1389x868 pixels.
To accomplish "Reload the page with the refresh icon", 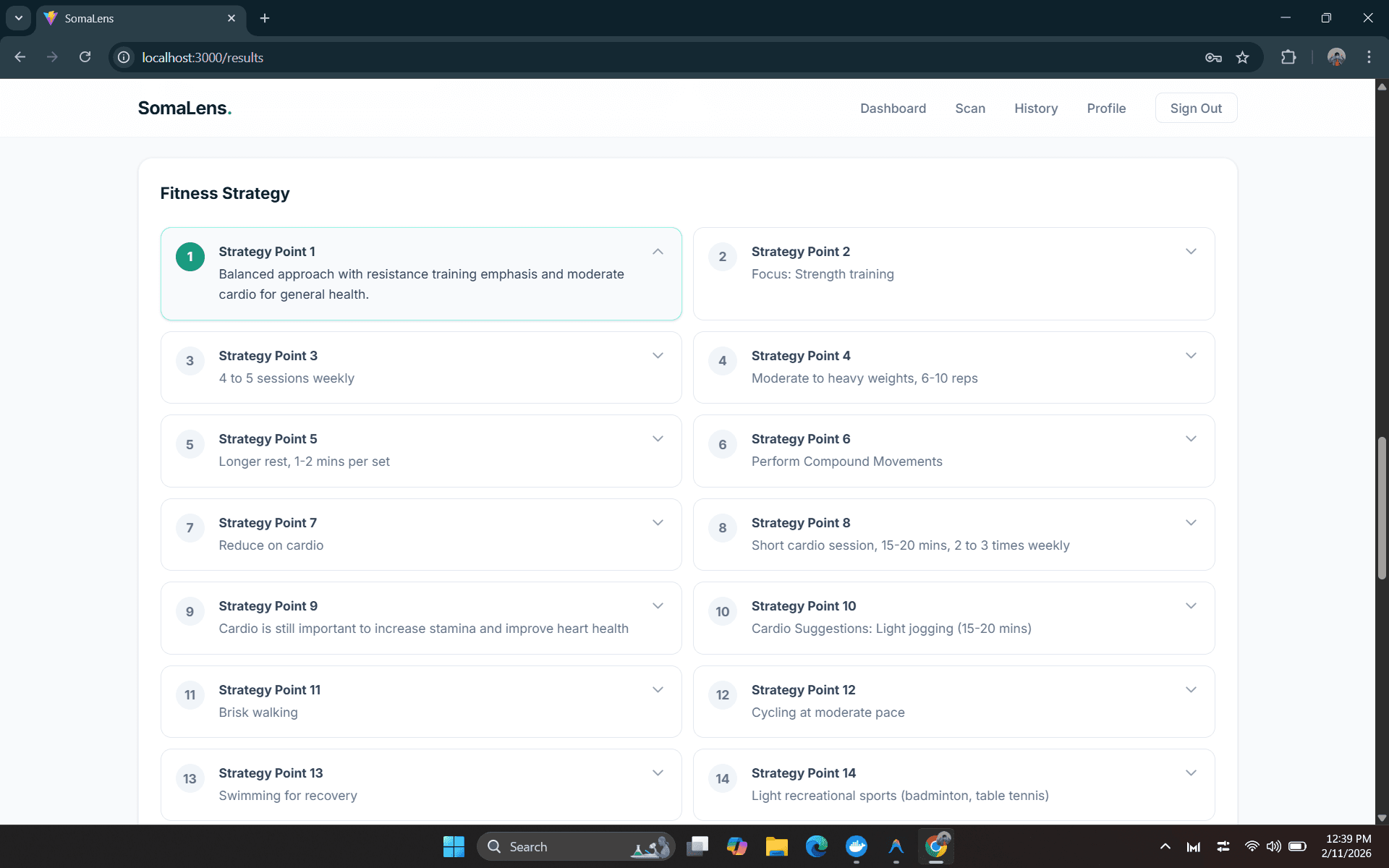I will coord(85,57).
